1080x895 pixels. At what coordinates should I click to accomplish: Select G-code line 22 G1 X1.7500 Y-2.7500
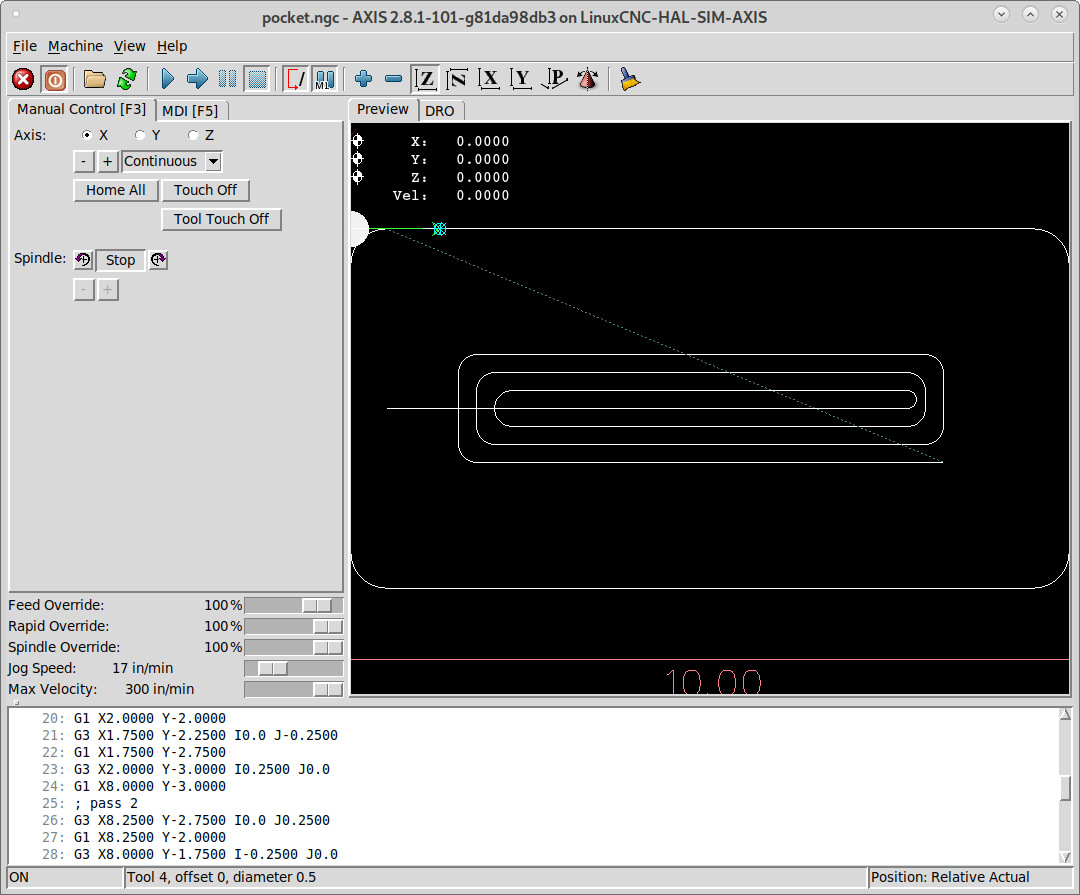click(149, 752)
